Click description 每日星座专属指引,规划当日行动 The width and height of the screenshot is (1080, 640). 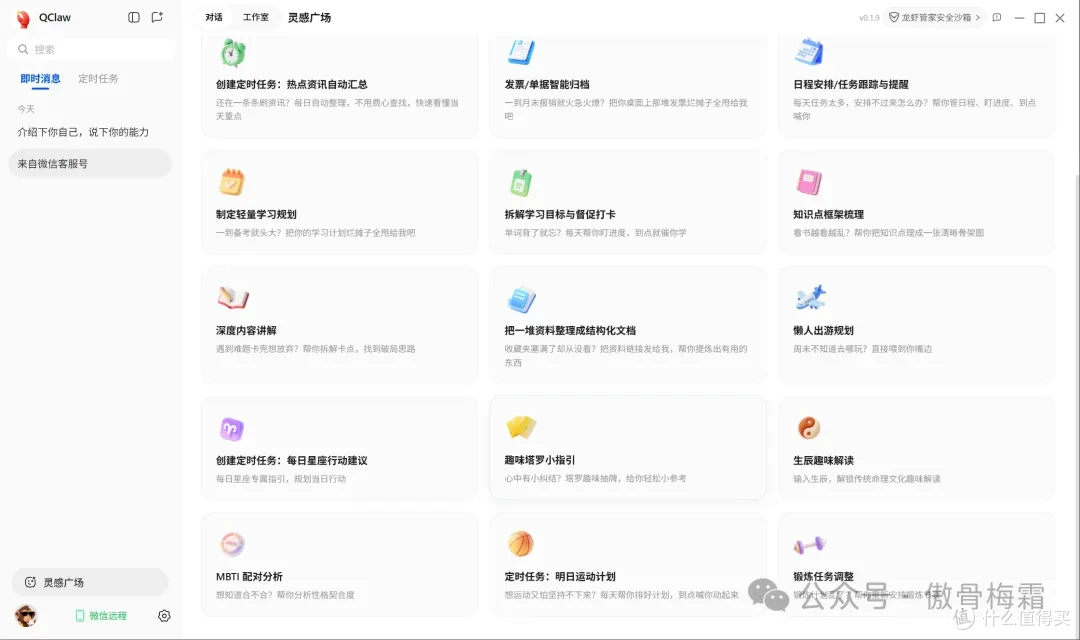281,478
